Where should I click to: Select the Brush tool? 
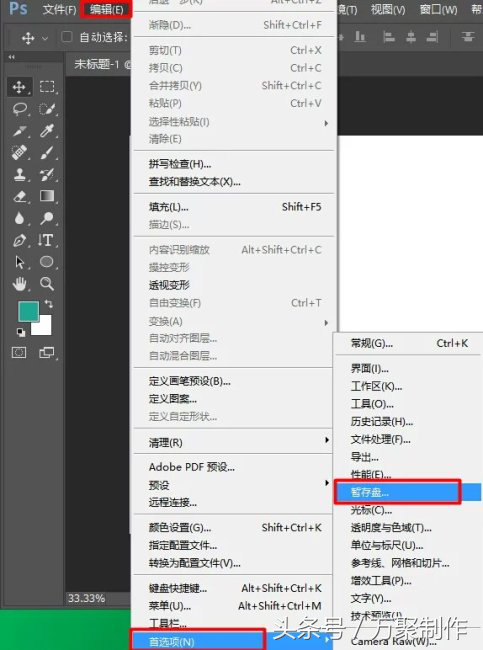[47, 153]
